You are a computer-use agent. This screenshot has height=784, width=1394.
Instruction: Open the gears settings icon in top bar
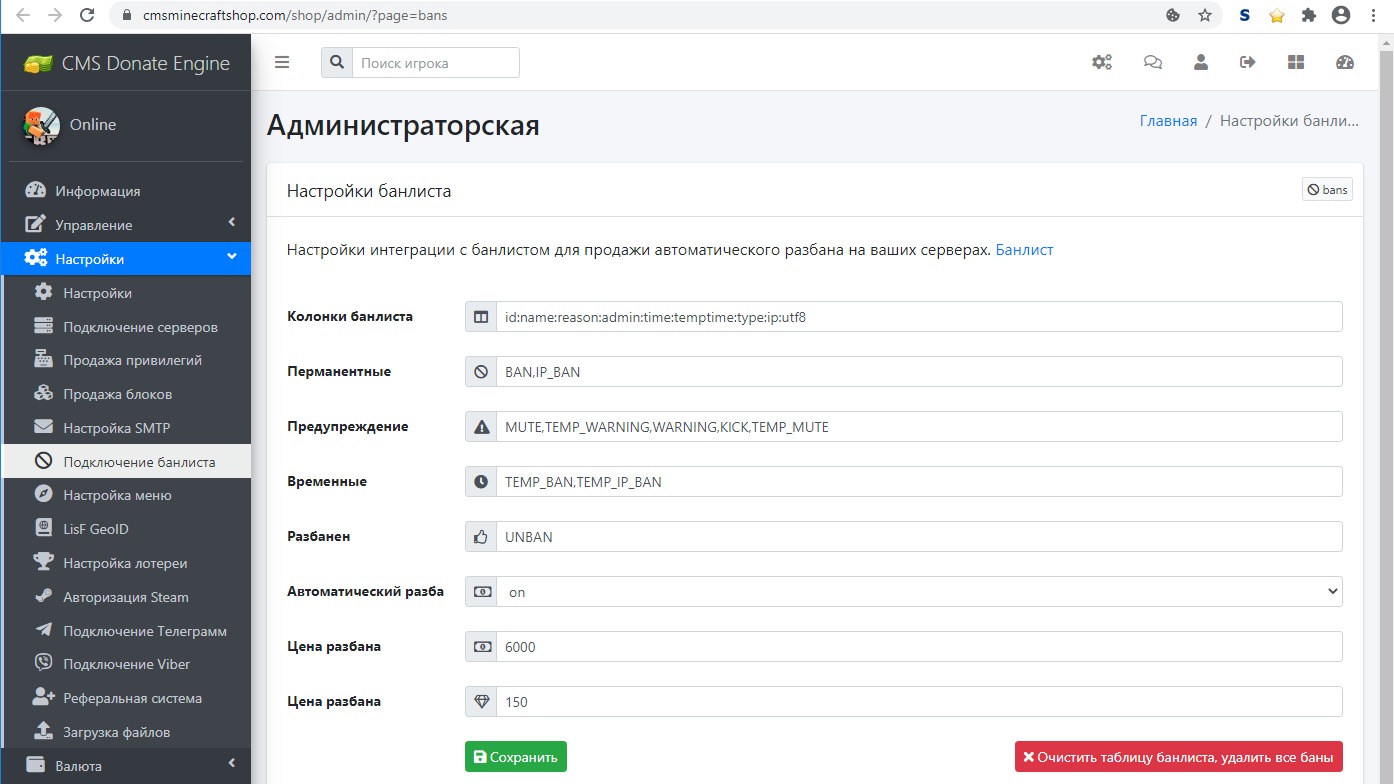pyautogui.click(x=1101, y=62)
